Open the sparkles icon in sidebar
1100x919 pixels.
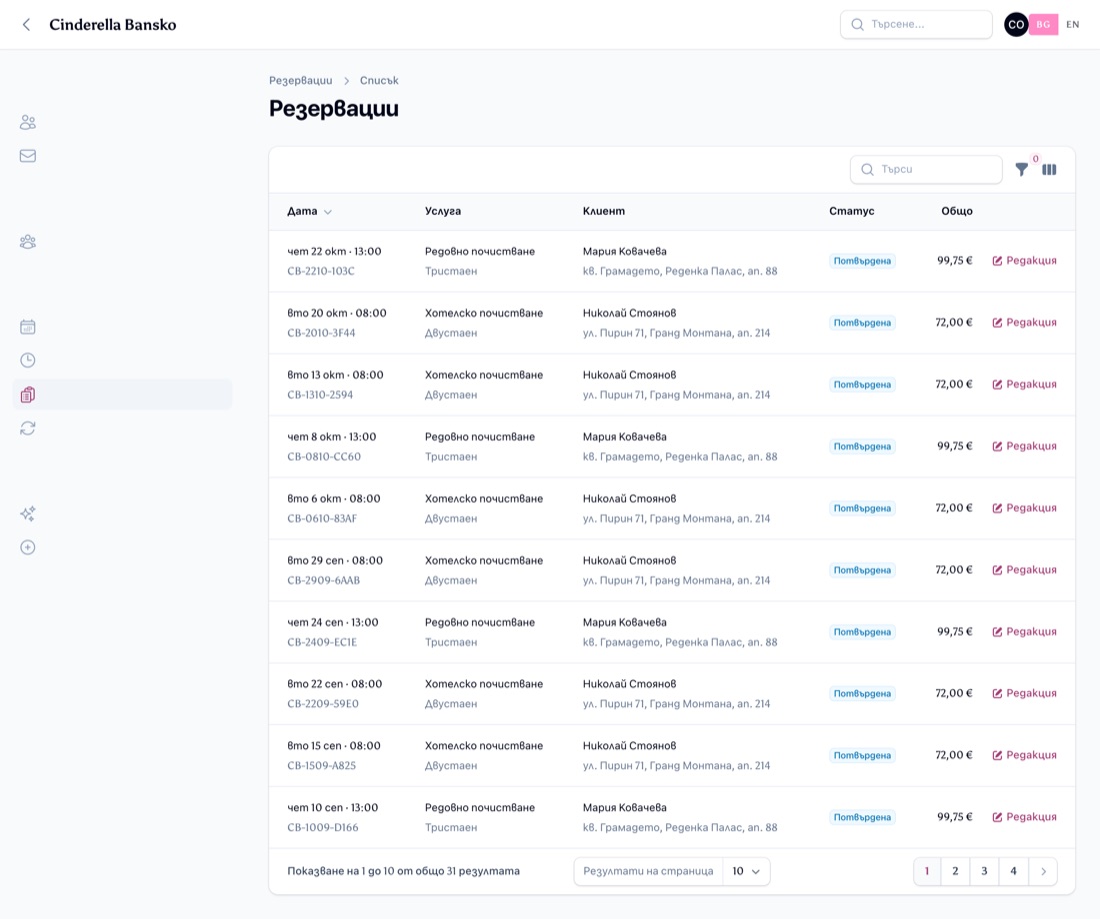[28, 514]
